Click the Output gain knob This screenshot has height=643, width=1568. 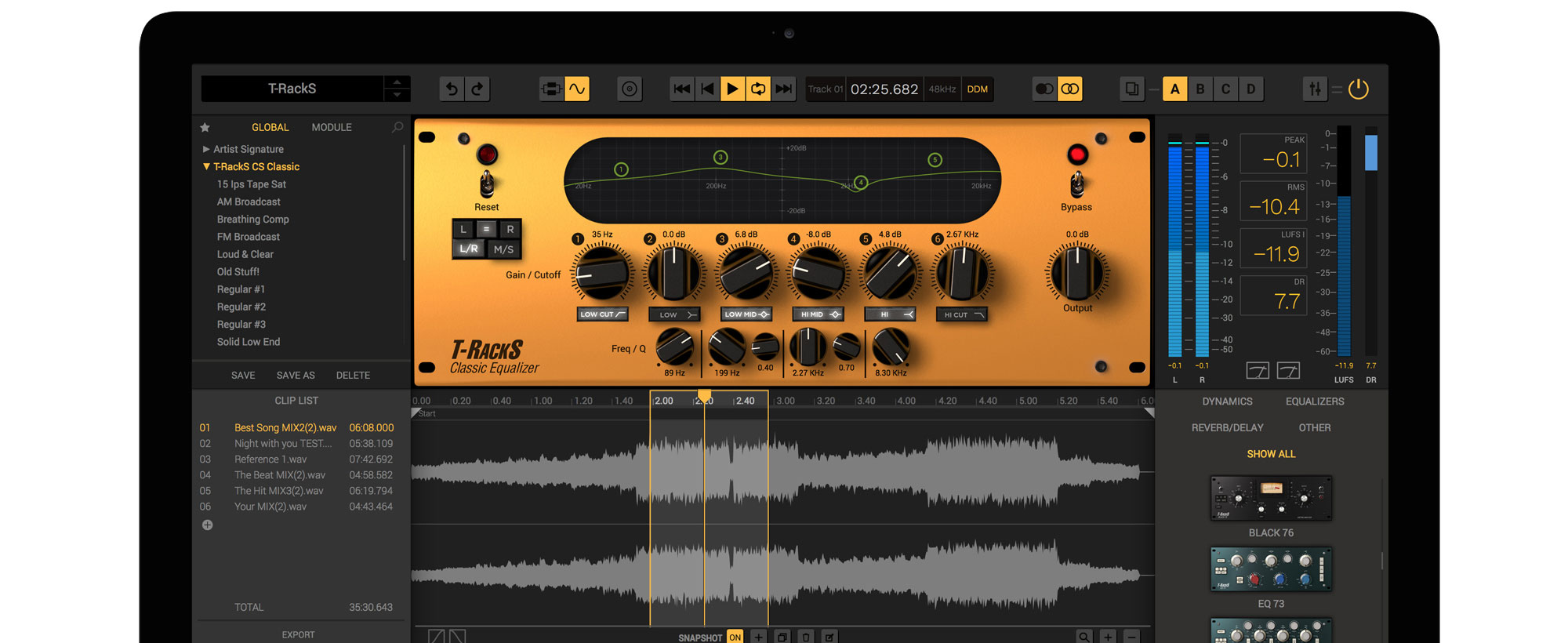tap(1077, 274)
